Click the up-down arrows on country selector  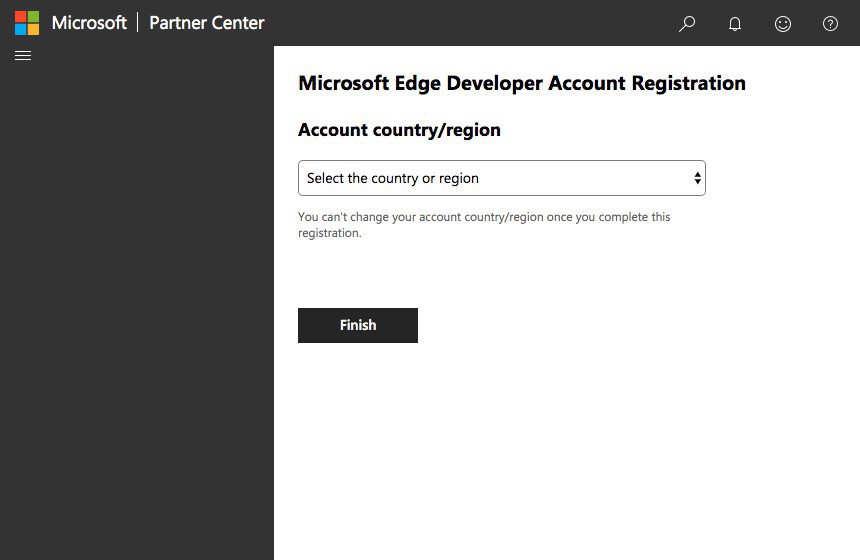pos(697,178)
